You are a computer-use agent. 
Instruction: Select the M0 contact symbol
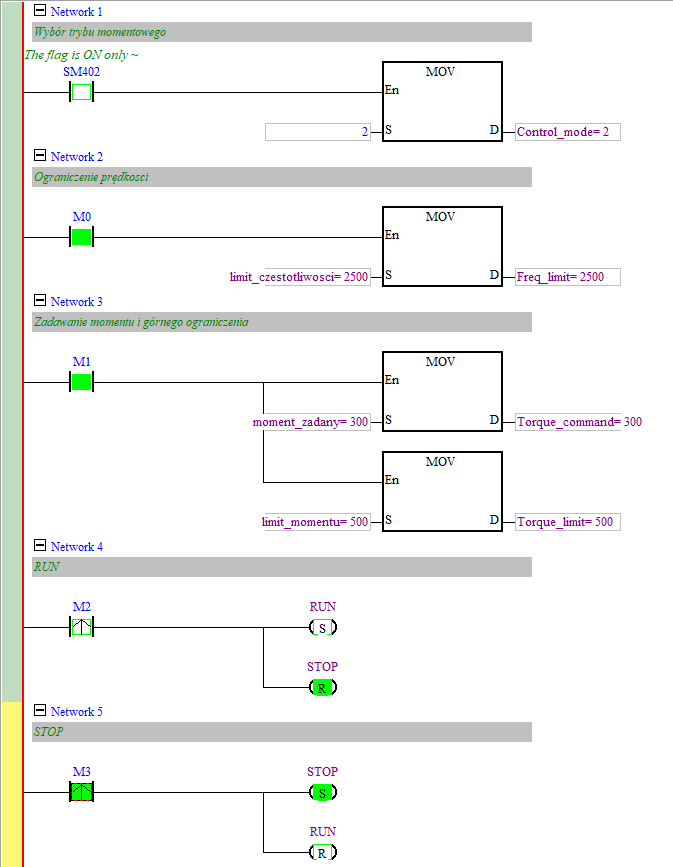81,238
